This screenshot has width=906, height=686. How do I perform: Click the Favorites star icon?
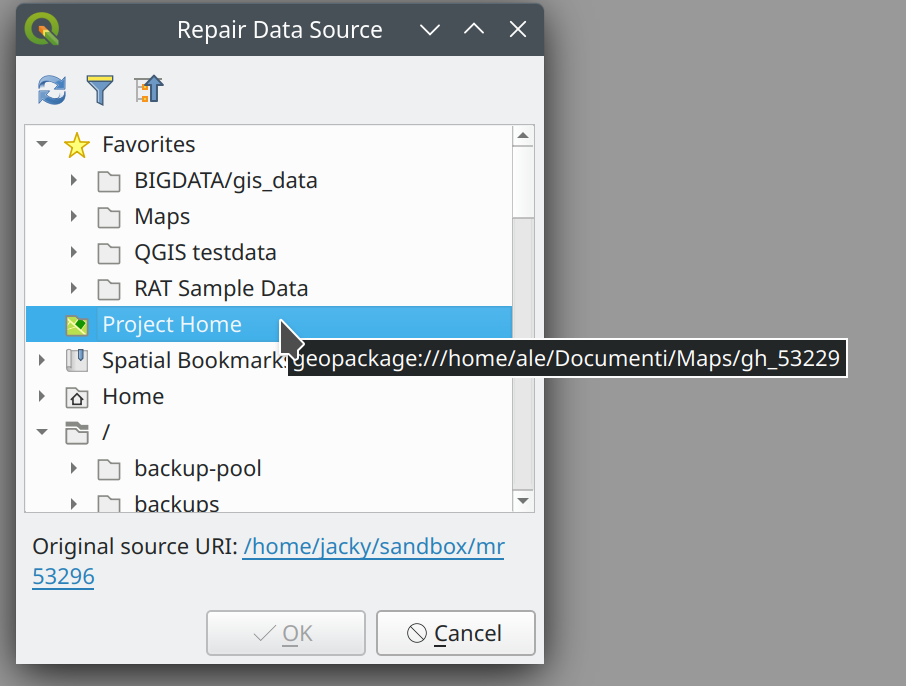pos(77,144)
